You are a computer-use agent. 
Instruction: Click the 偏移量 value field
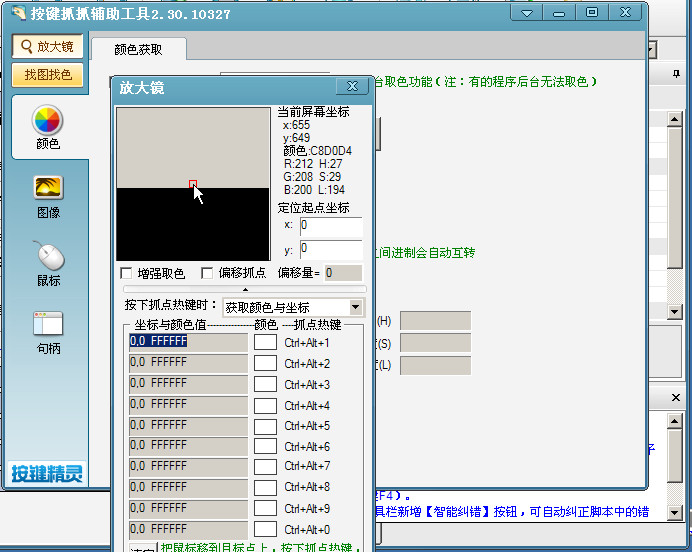343,273
